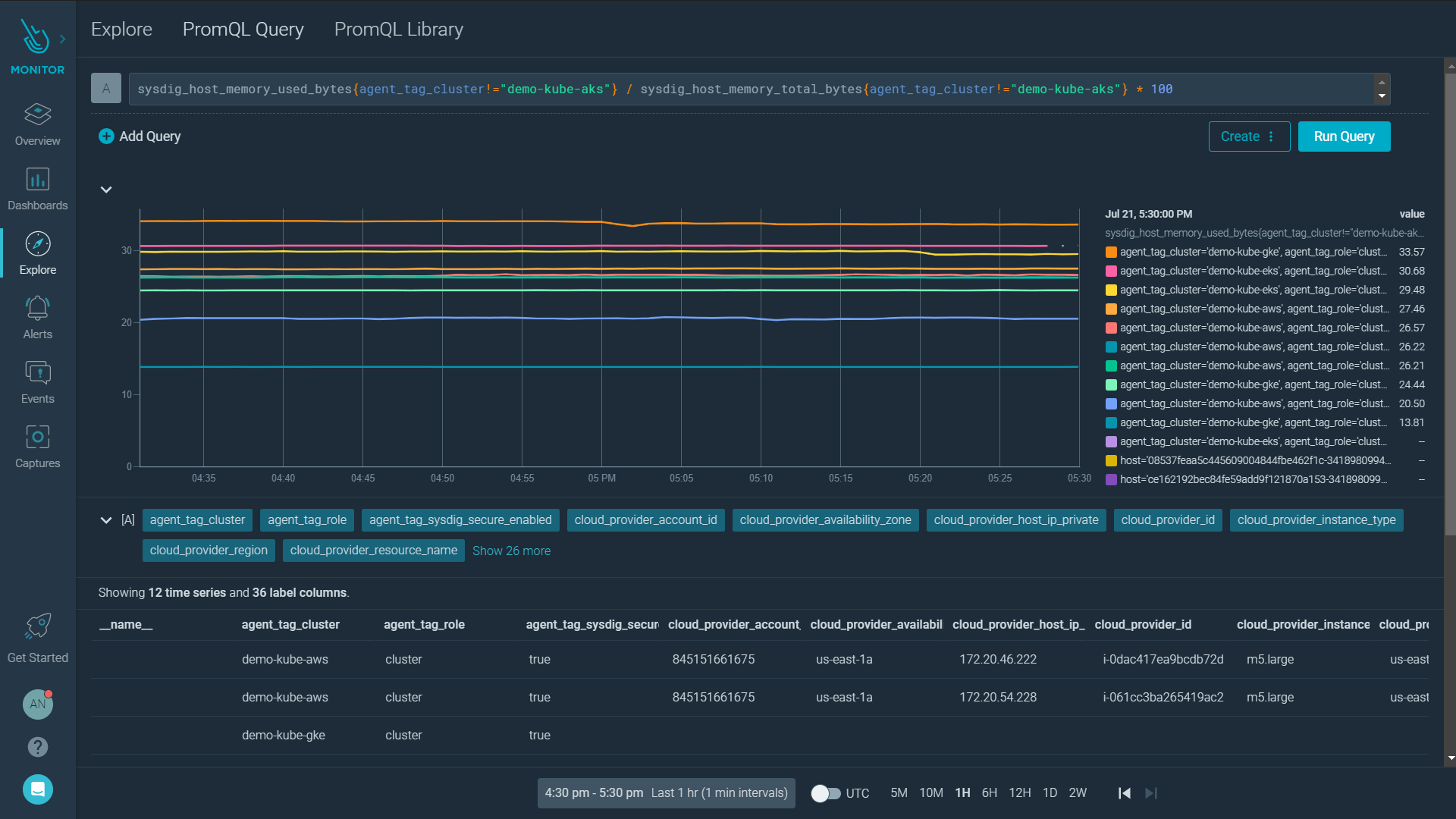Select the 12H time range
Viewport: 1456px width, 819px height.
(x=1019, y=793)
